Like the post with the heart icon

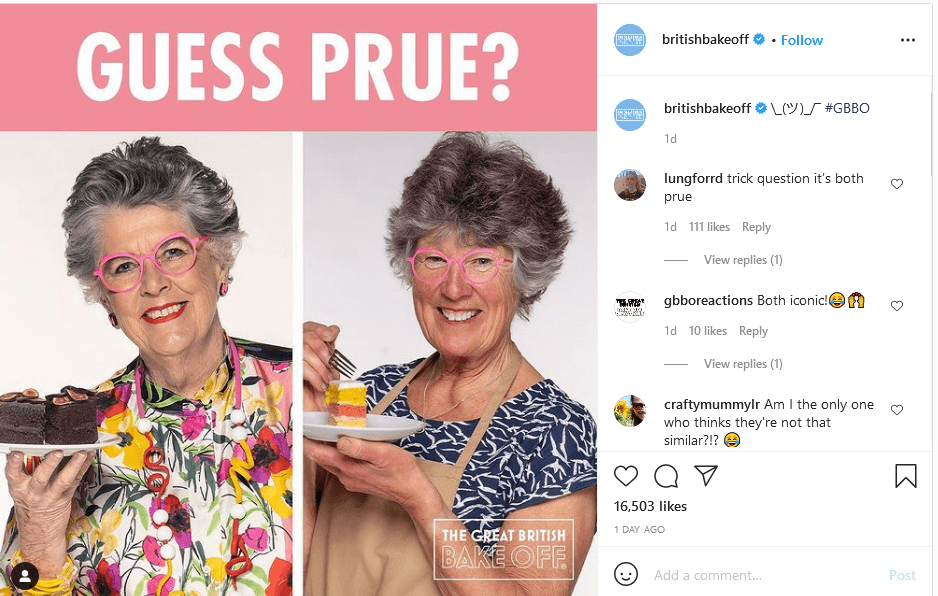(x=626, y=476)
